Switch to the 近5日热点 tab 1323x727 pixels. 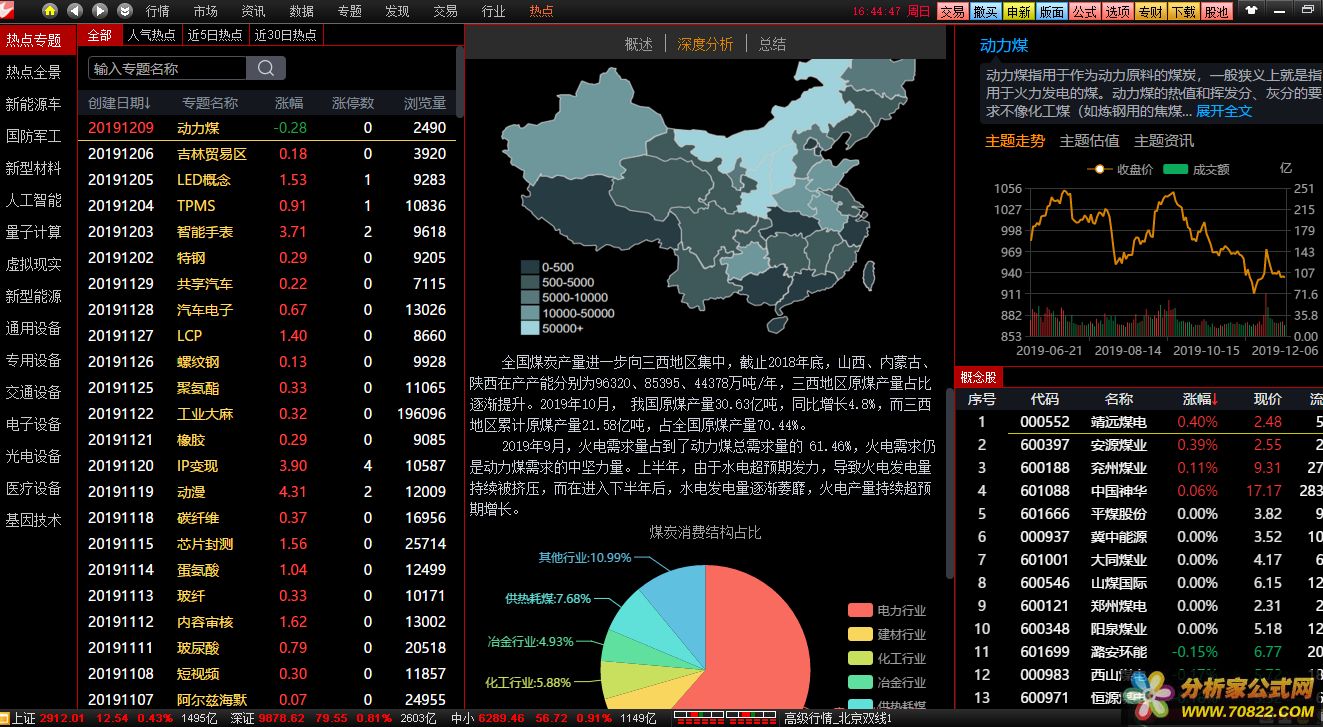(x=215, y=34)
